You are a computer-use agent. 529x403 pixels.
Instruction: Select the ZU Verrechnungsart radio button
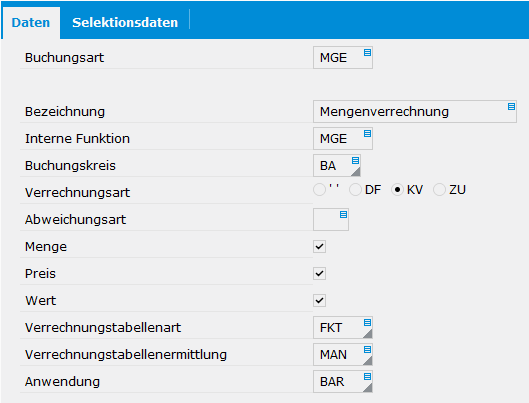tap(439, 190)
